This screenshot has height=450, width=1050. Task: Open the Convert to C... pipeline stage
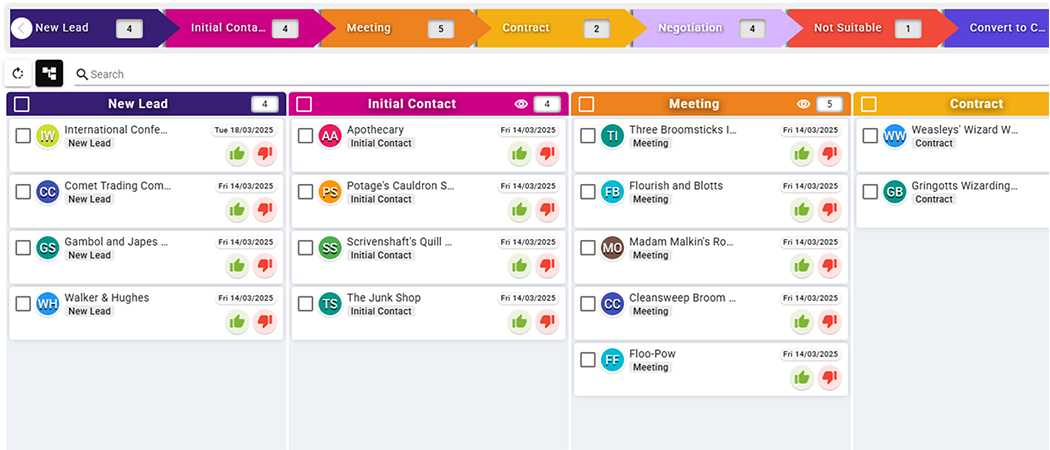(x=998, y=28)
